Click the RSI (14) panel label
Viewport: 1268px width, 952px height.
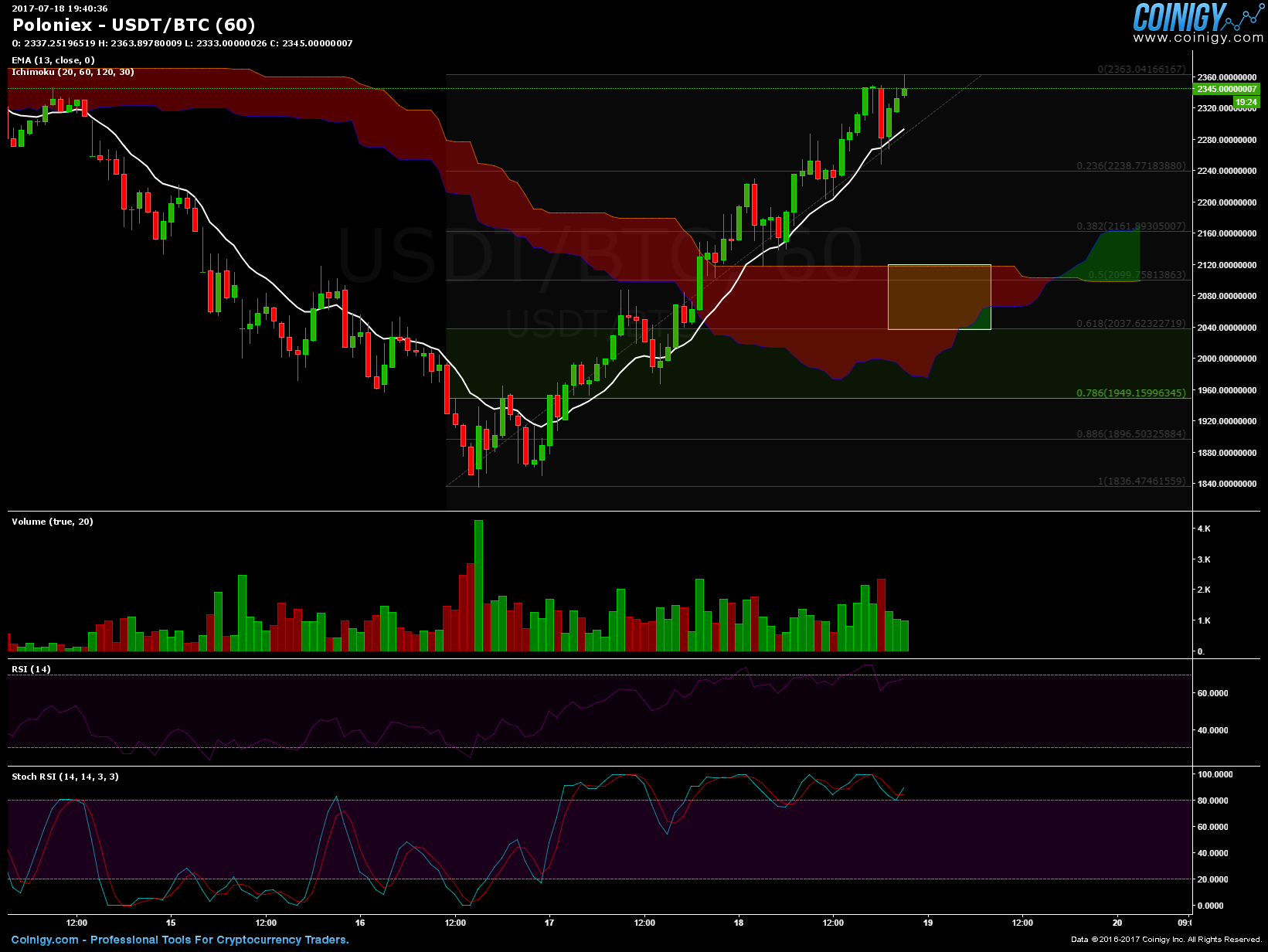[x=31, y=669]
